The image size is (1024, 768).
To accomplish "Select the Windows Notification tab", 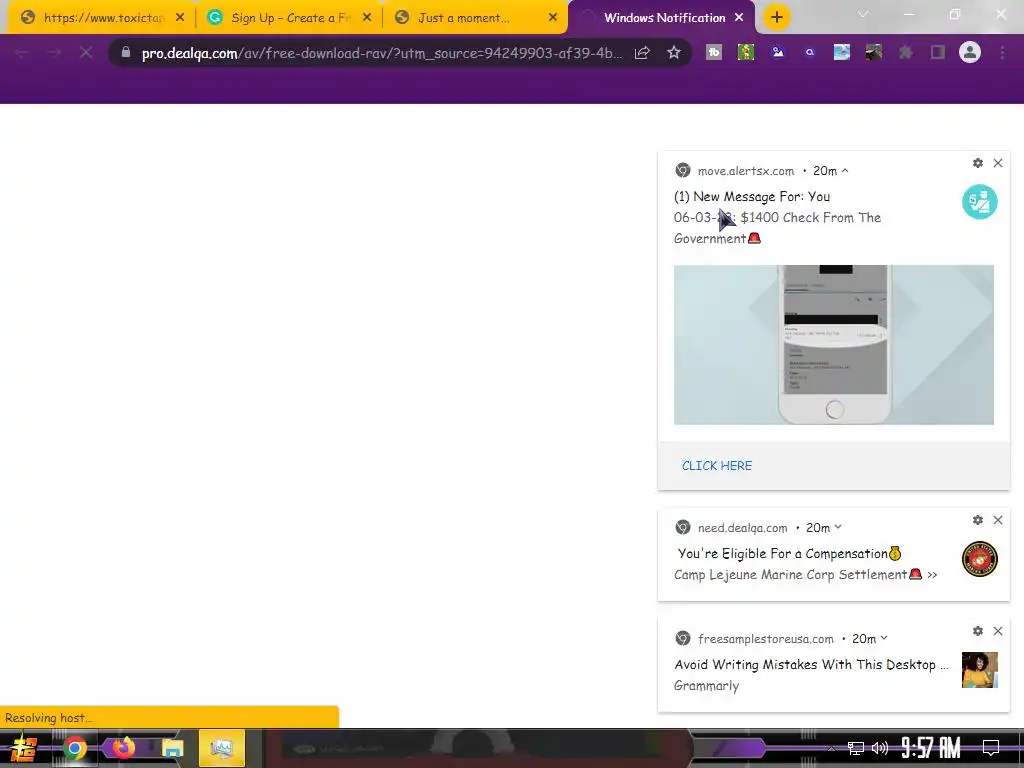I will pos(660,18).
